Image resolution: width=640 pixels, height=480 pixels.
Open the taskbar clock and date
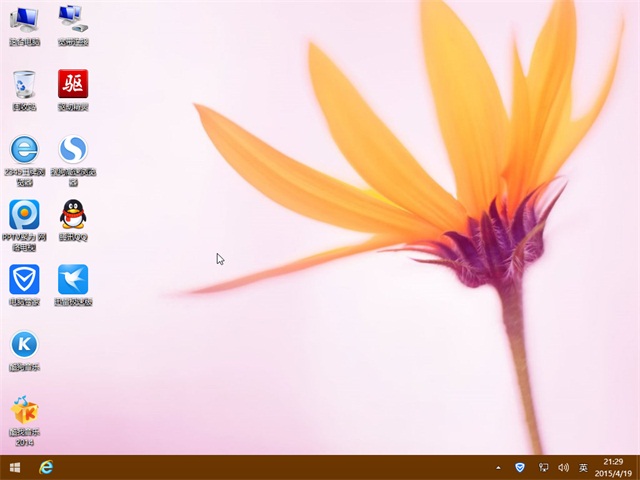click(615, 467)
